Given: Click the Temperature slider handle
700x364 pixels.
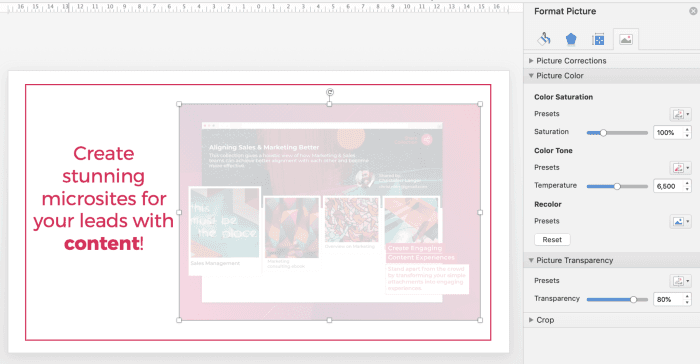Looking at the screenshot, I should pos(617,186).
